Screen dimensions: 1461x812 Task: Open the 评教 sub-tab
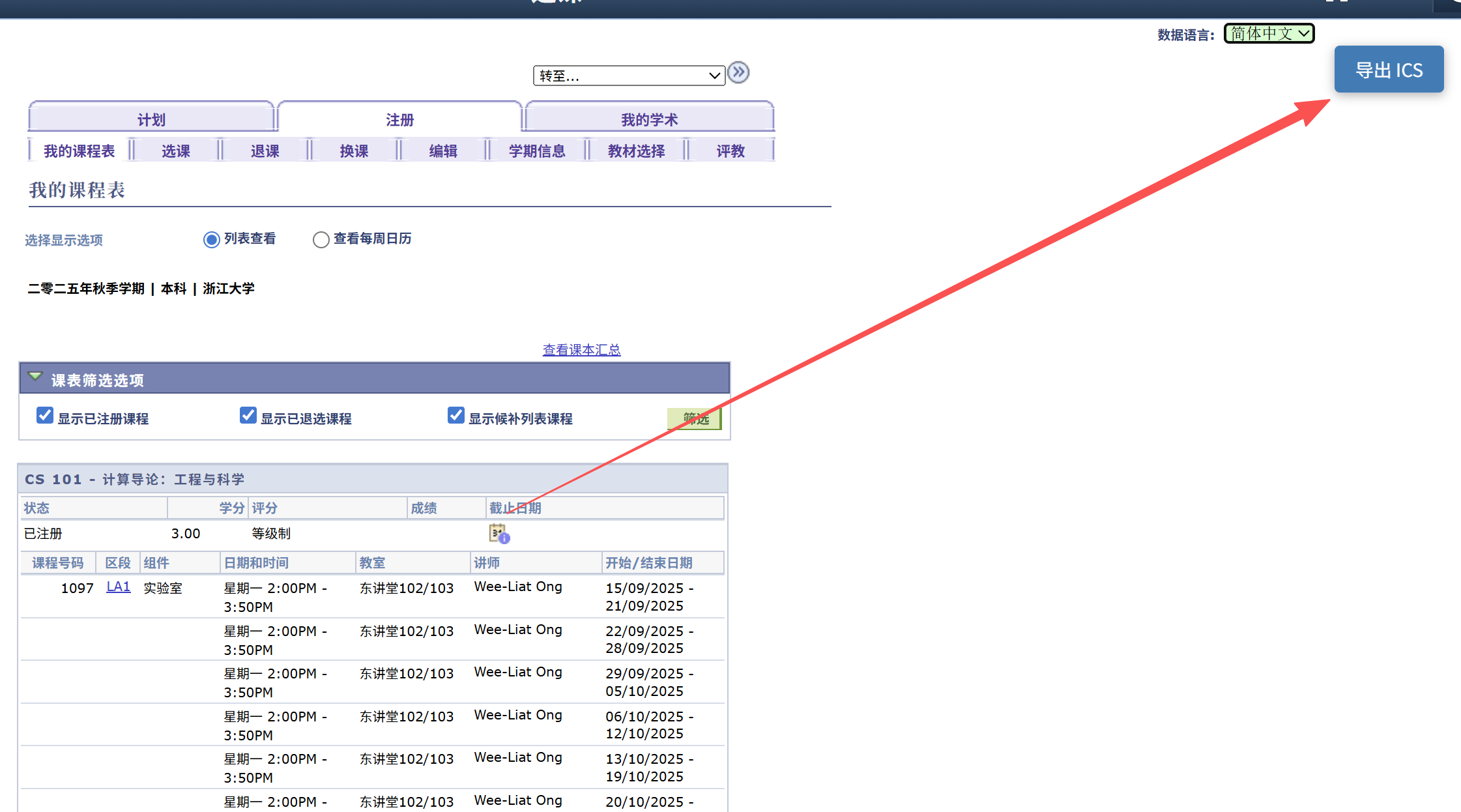[x=730, y=151]
